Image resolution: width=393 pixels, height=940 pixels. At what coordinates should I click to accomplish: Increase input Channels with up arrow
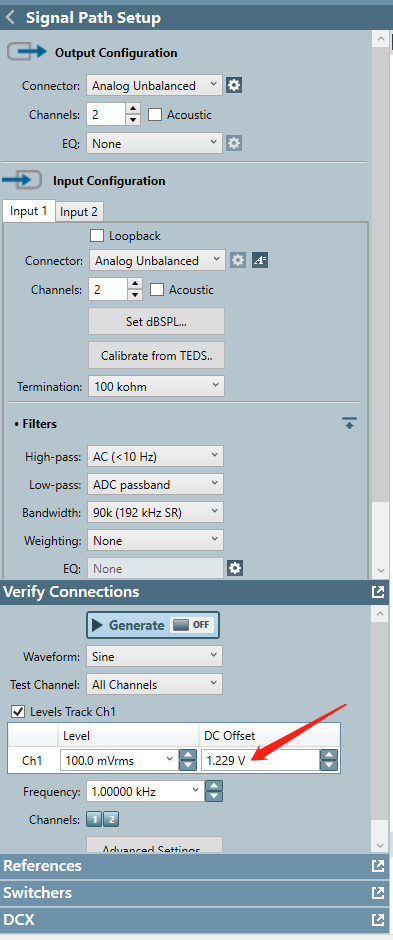pos(135,284)
